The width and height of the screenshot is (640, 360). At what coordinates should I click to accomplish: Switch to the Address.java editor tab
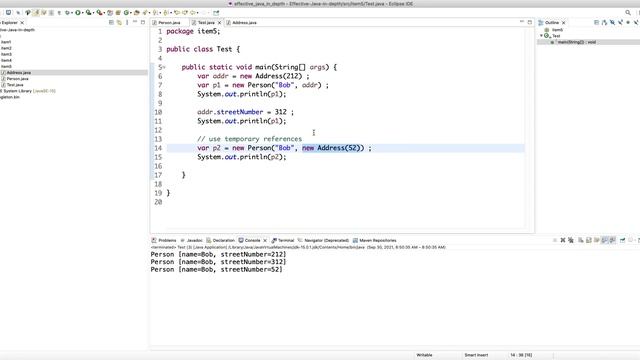(x=244, y=22)
